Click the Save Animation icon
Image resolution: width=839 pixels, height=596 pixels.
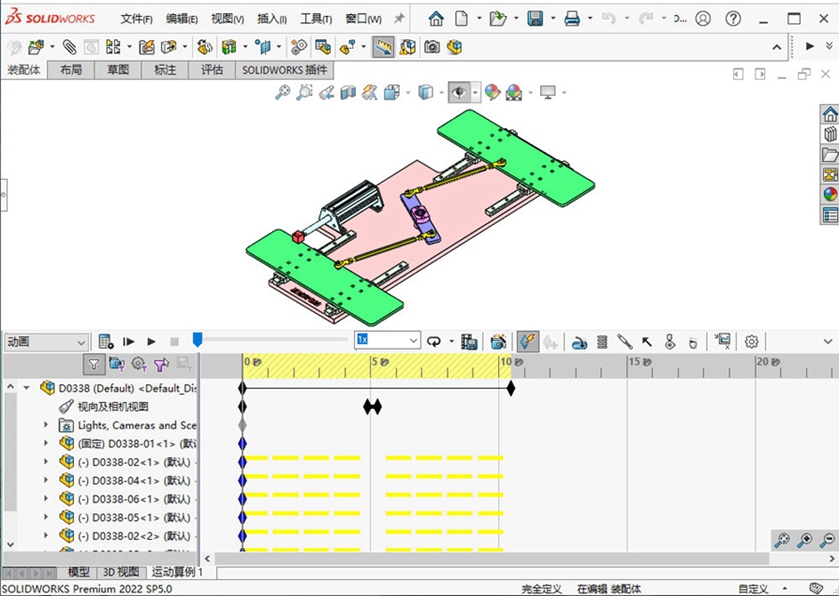pyautogui.click(x=469, y=341)
